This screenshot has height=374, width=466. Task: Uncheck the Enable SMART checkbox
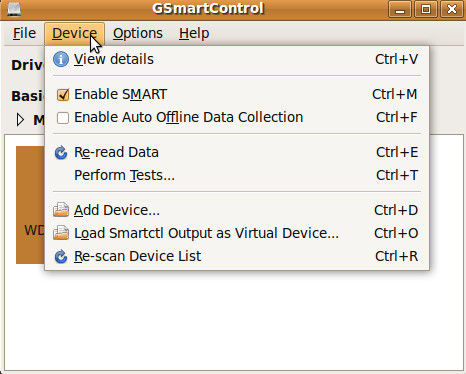pos(63,95)
